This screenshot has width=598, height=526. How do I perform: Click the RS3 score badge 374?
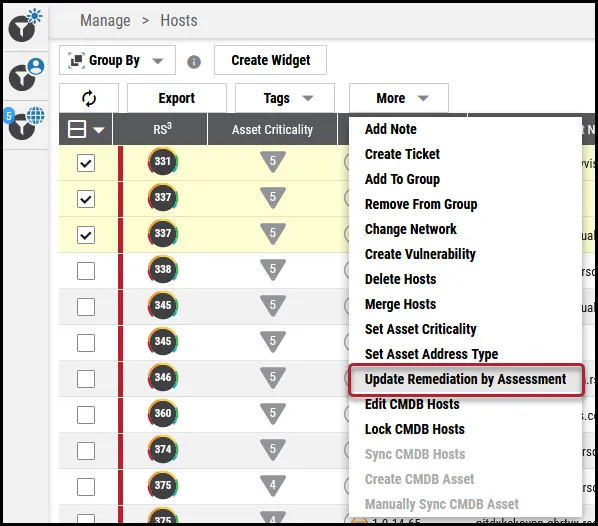163,450
